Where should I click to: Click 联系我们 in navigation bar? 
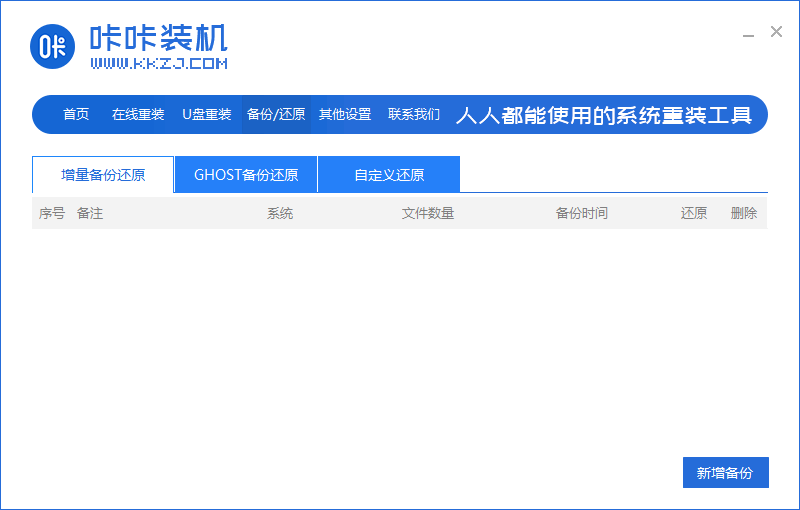point(414,114)
